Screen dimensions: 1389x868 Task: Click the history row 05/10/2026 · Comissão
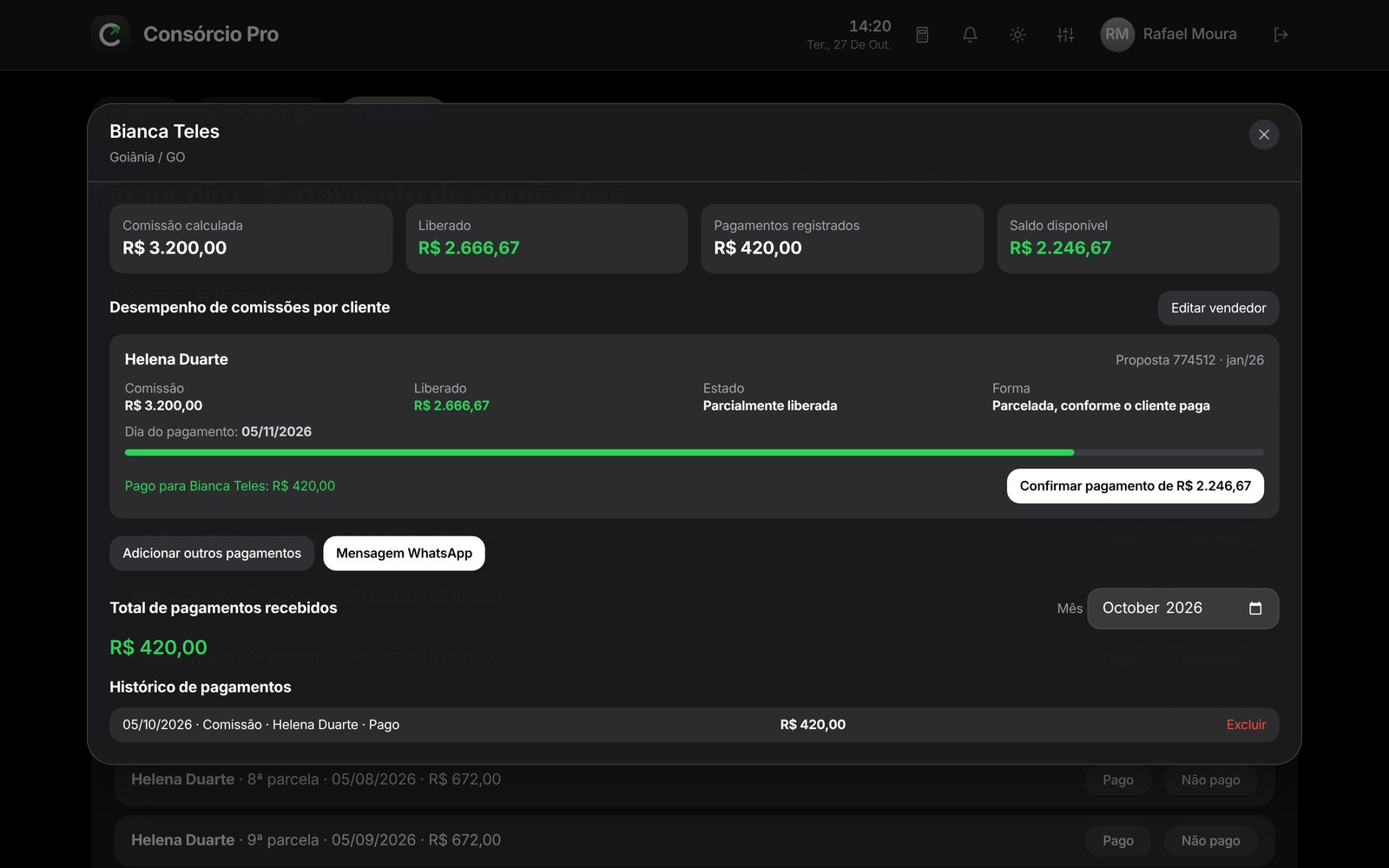click(x=694, y=725)
